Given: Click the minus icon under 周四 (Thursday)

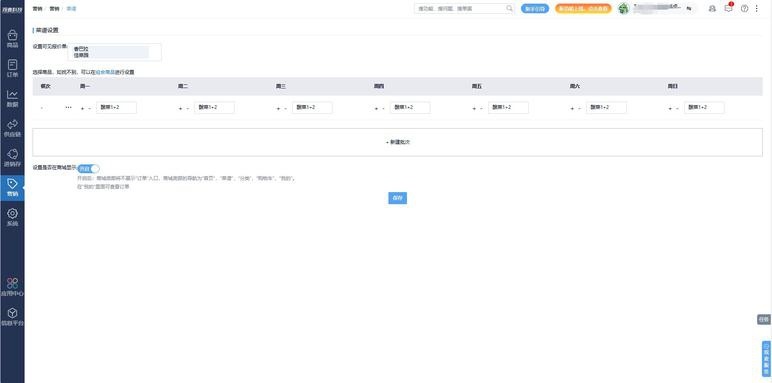Looking at the screenshot, I should (x=384, y=108).
